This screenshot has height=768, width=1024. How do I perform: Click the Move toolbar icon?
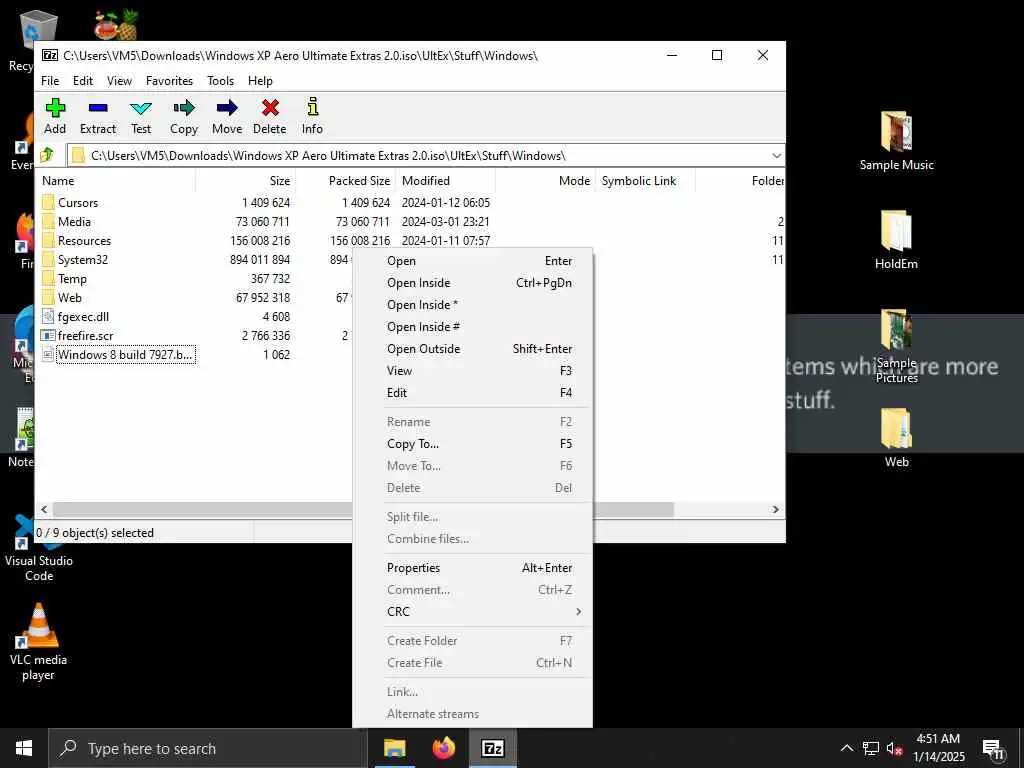point(227,108)
